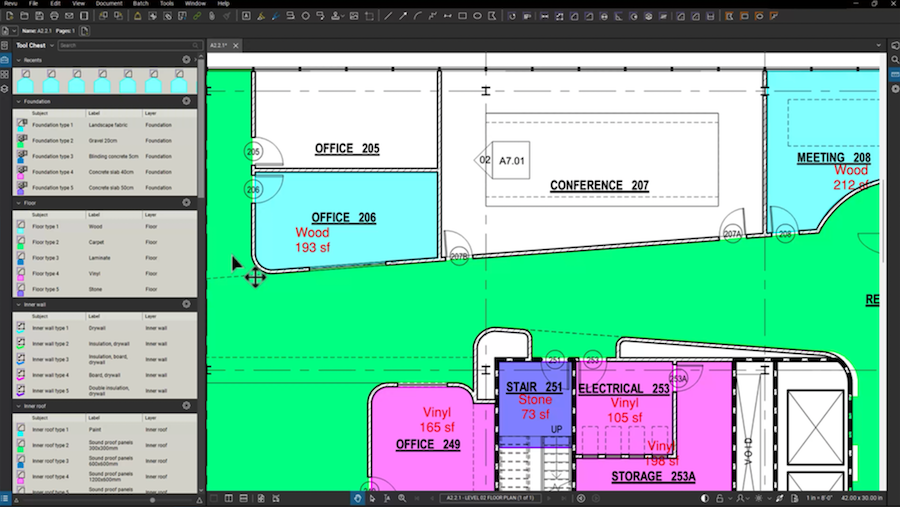Open the Tool Chest panel dropdown
The image size is (900, 507).
point(52,45)
